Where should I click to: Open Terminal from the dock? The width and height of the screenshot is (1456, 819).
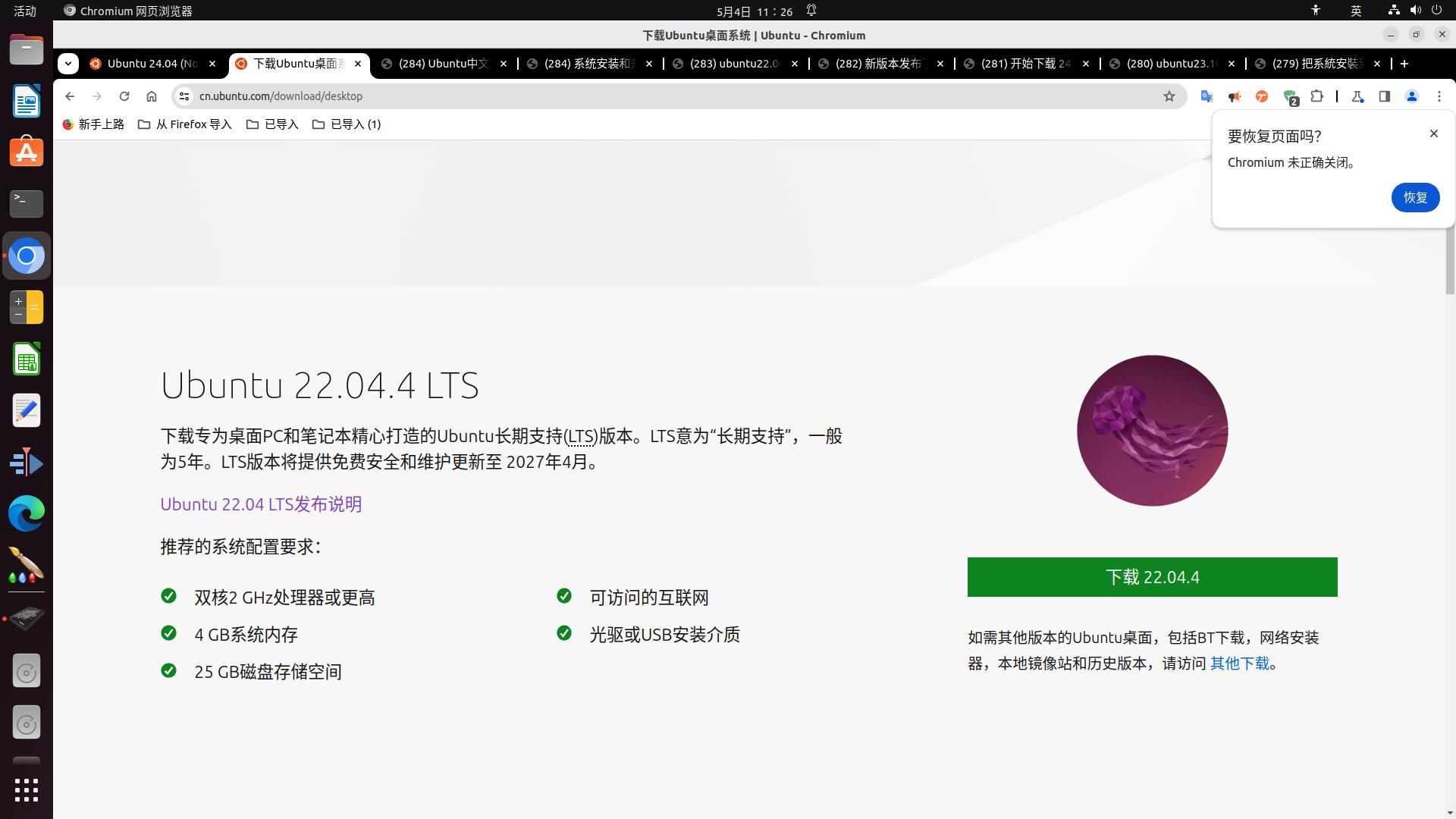coord(27,203)
